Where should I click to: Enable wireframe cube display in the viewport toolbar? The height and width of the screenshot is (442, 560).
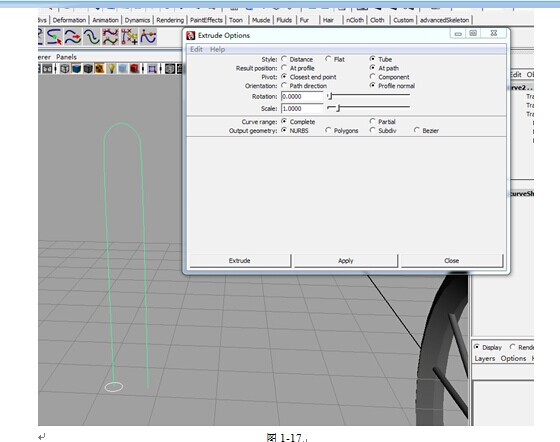(65, 69)
